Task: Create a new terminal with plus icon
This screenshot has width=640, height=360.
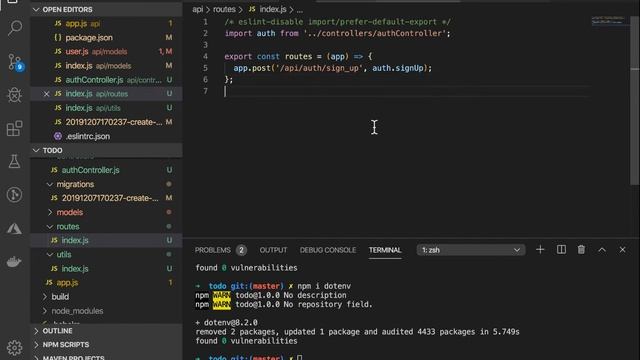Action: click(x=540, y=250)
